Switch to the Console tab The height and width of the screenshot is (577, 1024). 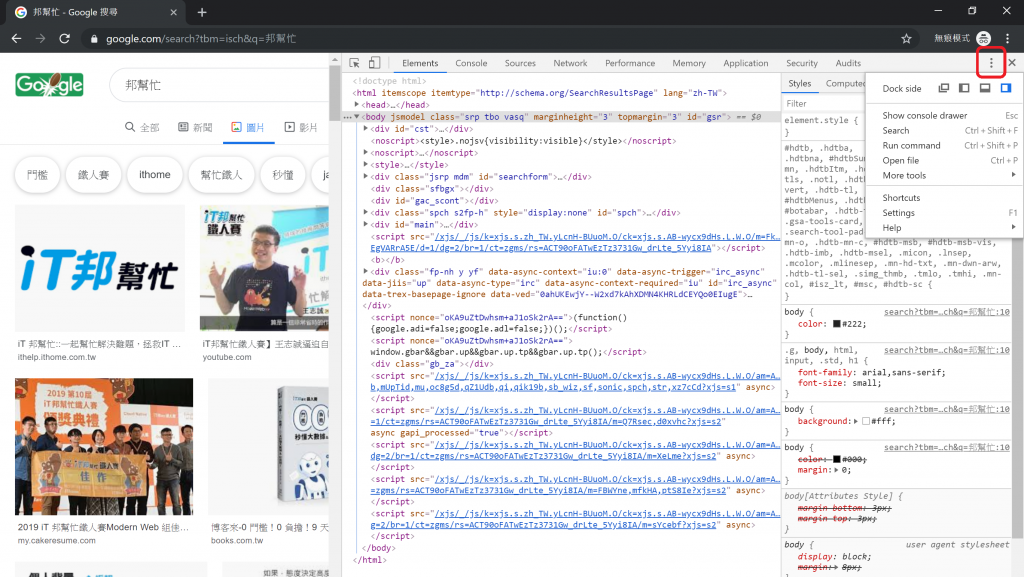(x=471, y=63)
